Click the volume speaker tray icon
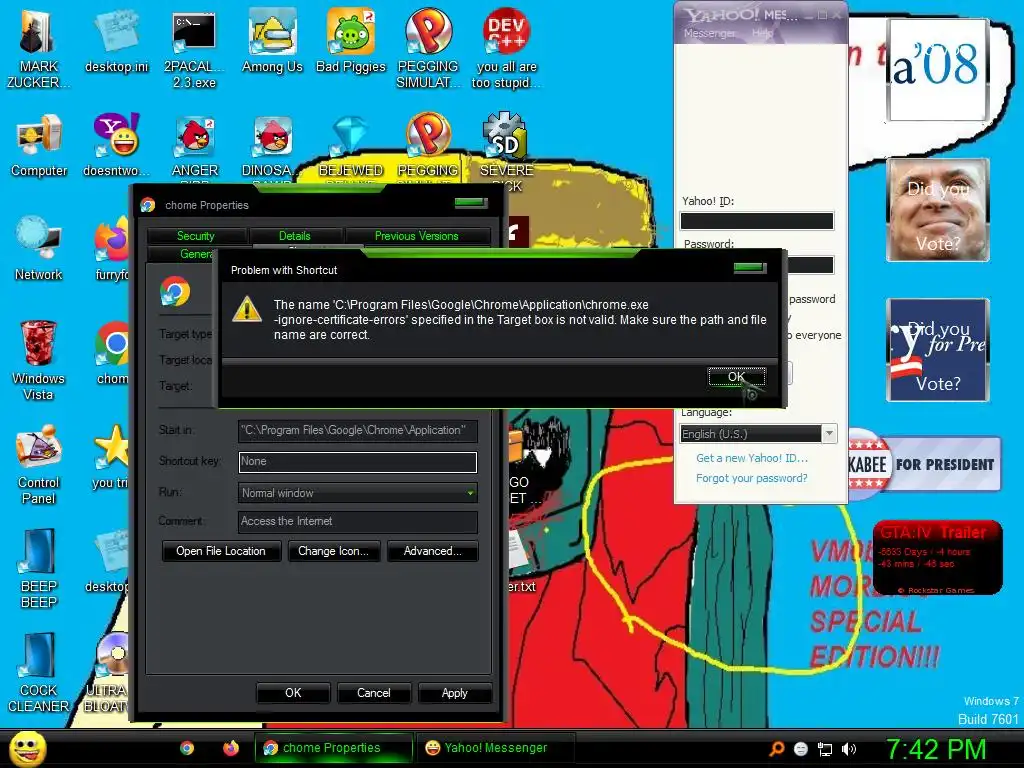1024x768 pixels. pyautogui.click(x=849, y=749)
